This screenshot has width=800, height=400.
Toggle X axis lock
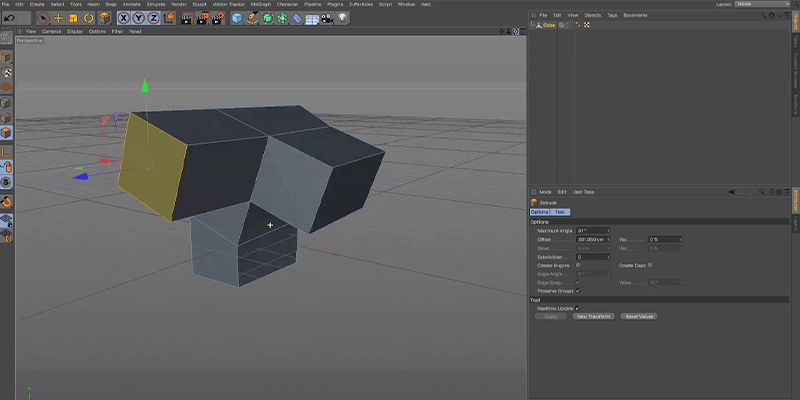coord(123,18)
